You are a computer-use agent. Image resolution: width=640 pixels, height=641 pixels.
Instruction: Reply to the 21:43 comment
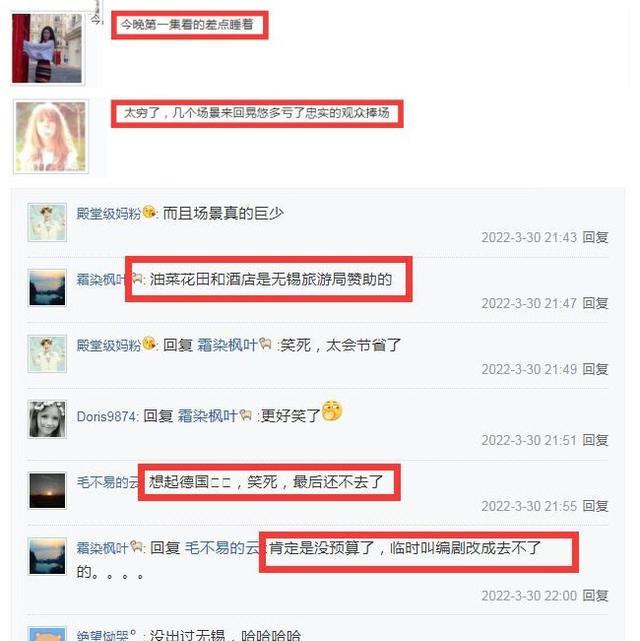tap(595, 237)
